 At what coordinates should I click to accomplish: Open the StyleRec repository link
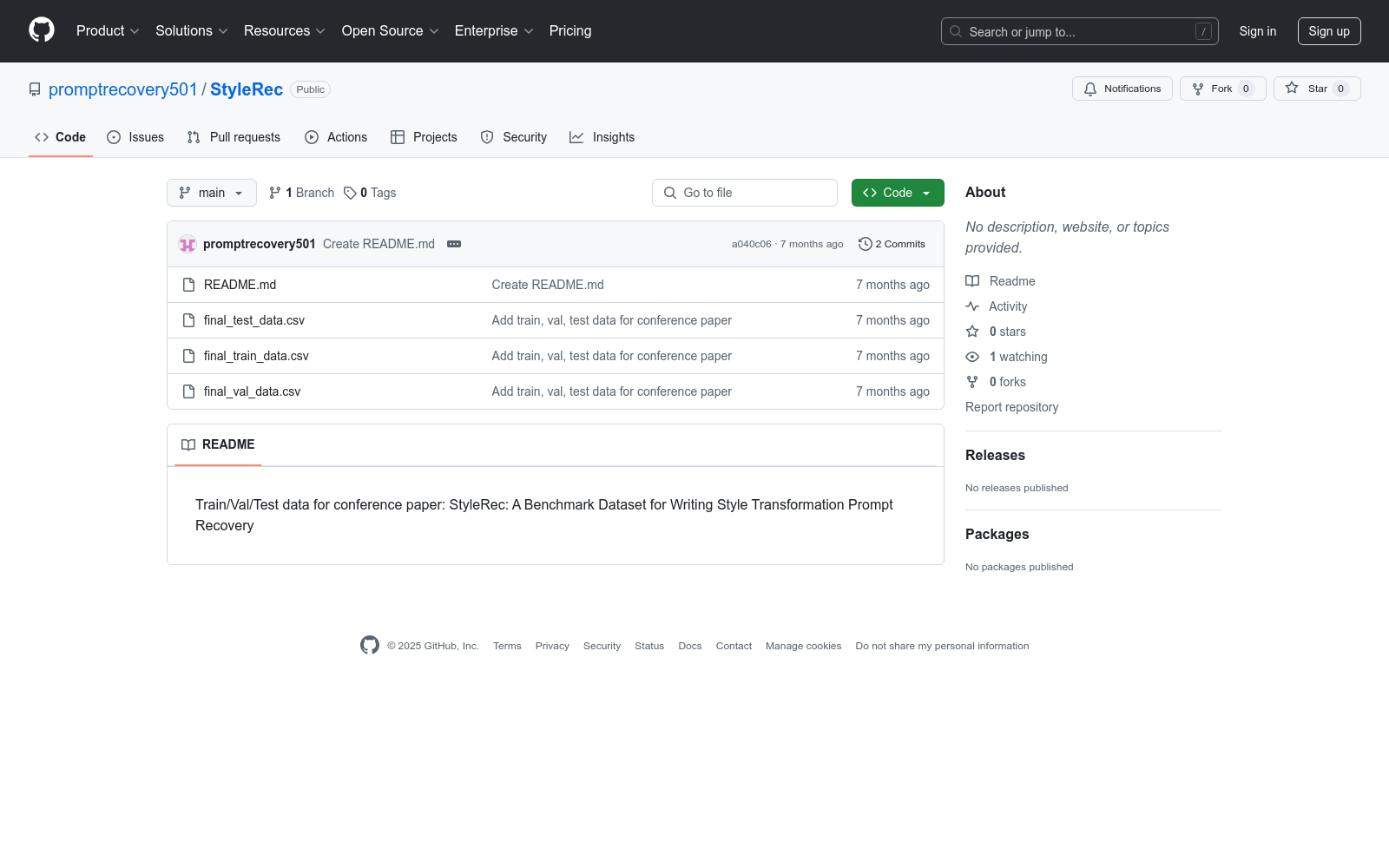(x=247, y=89)
